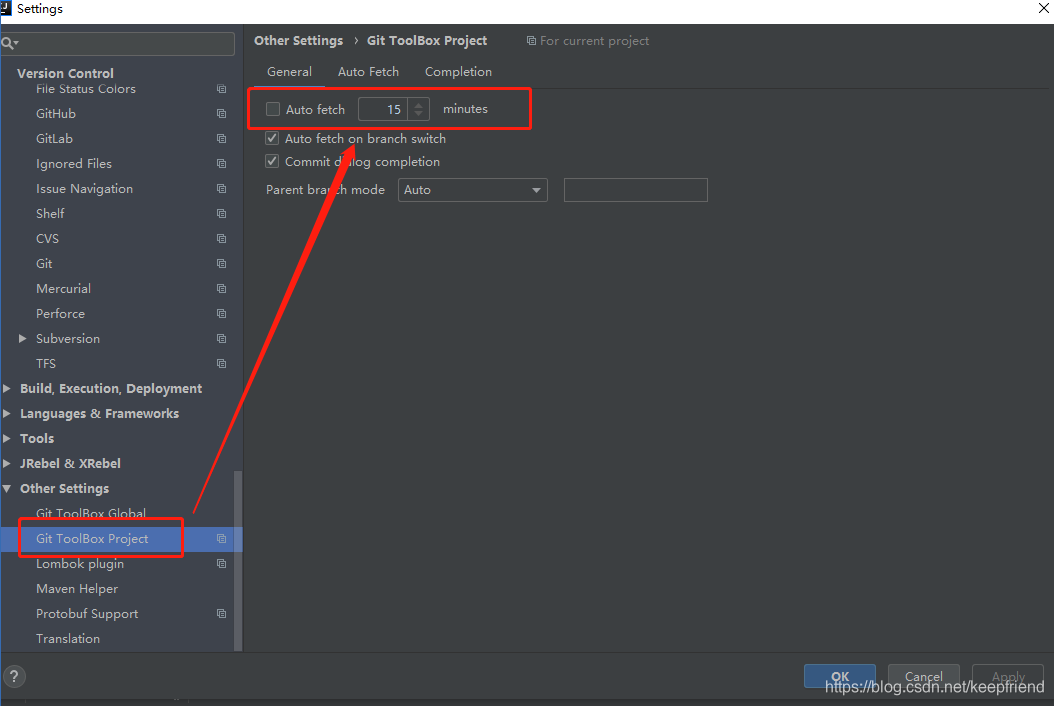Screen dimensions: 1054x706
Task: Select Issue Navigation settings
Action: 85,189
